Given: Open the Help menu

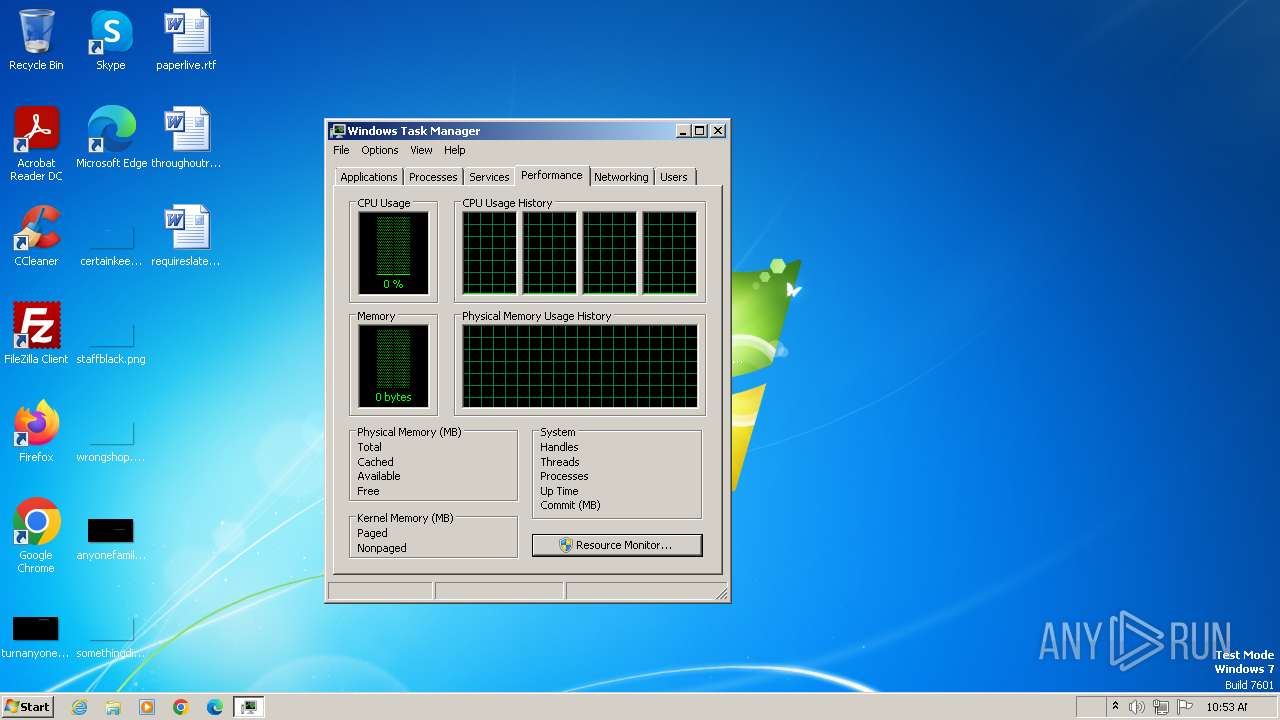Looking at the screenshot, I should click(x=455, y=150).
